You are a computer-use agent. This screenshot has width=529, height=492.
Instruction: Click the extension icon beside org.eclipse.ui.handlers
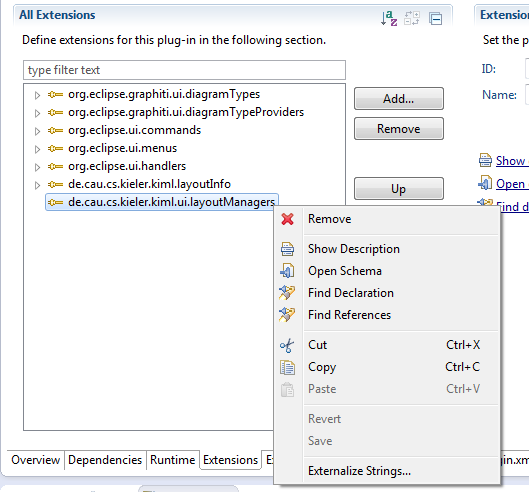(55, 166)
